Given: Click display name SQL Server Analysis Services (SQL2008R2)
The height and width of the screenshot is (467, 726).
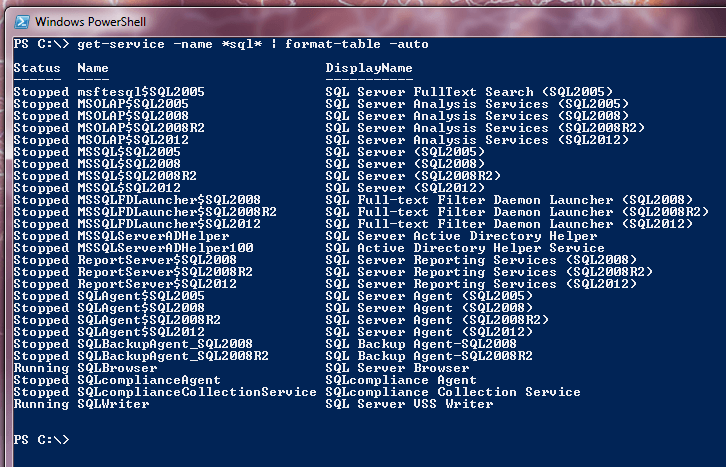Looking at the screenshot, I should pyautogui.click(x=485, y=128).
